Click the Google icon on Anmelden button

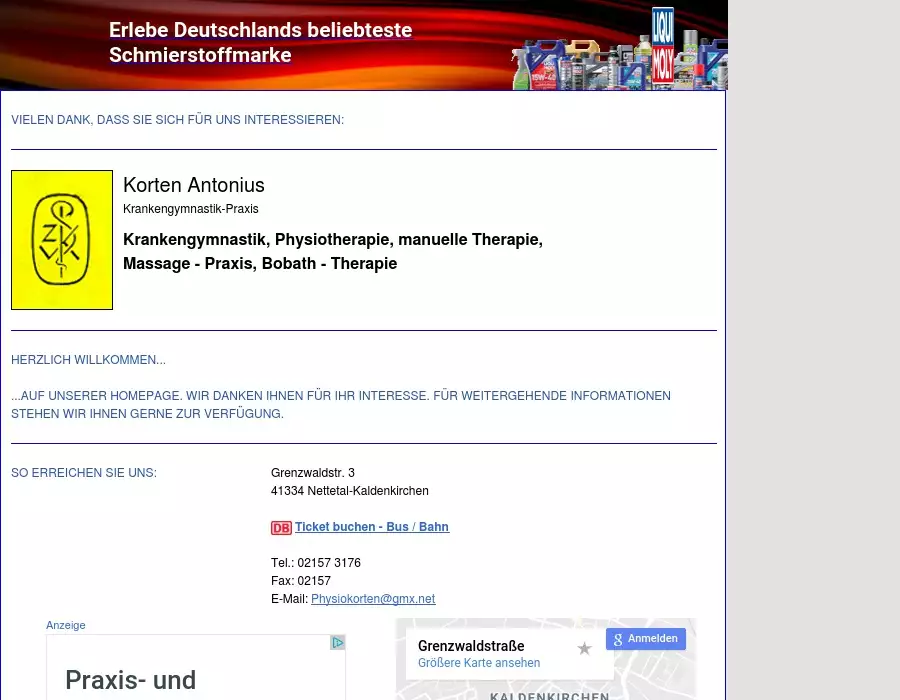[619, 639]
